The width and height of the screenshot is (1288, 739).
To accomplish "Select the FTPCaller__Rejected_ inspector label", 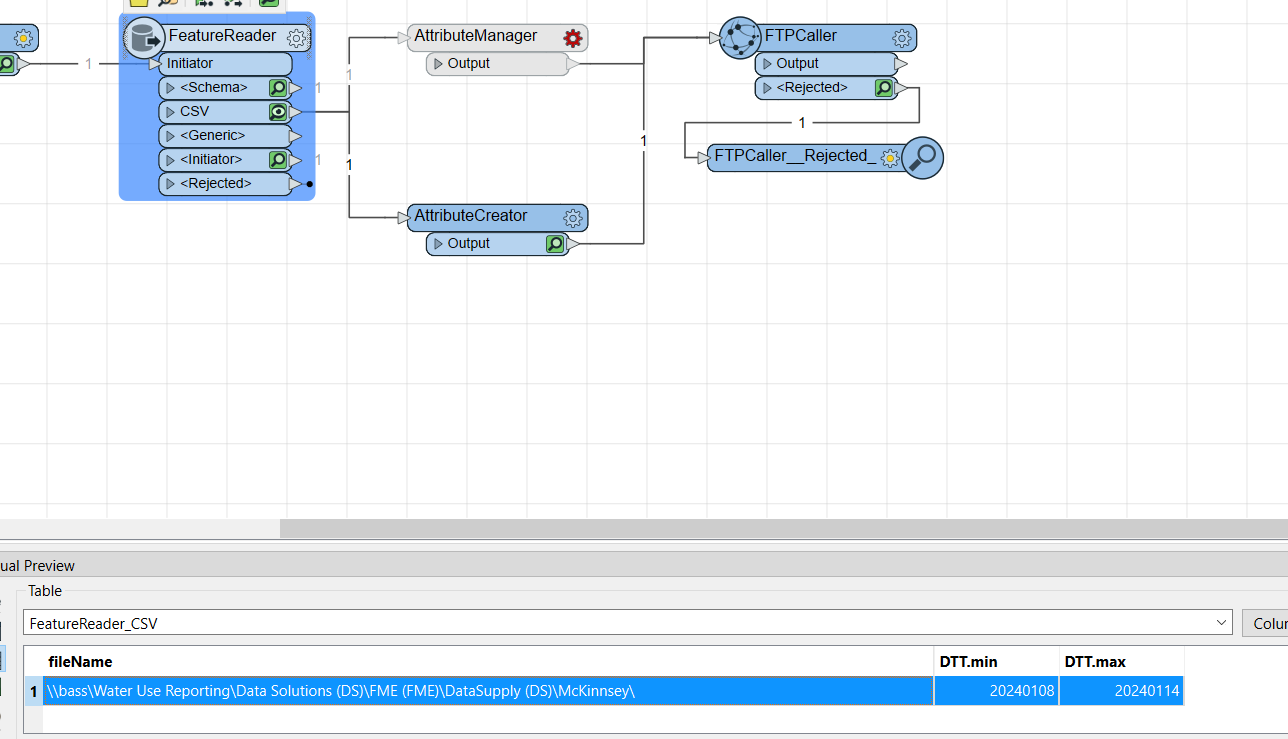I will pos(795,156).
